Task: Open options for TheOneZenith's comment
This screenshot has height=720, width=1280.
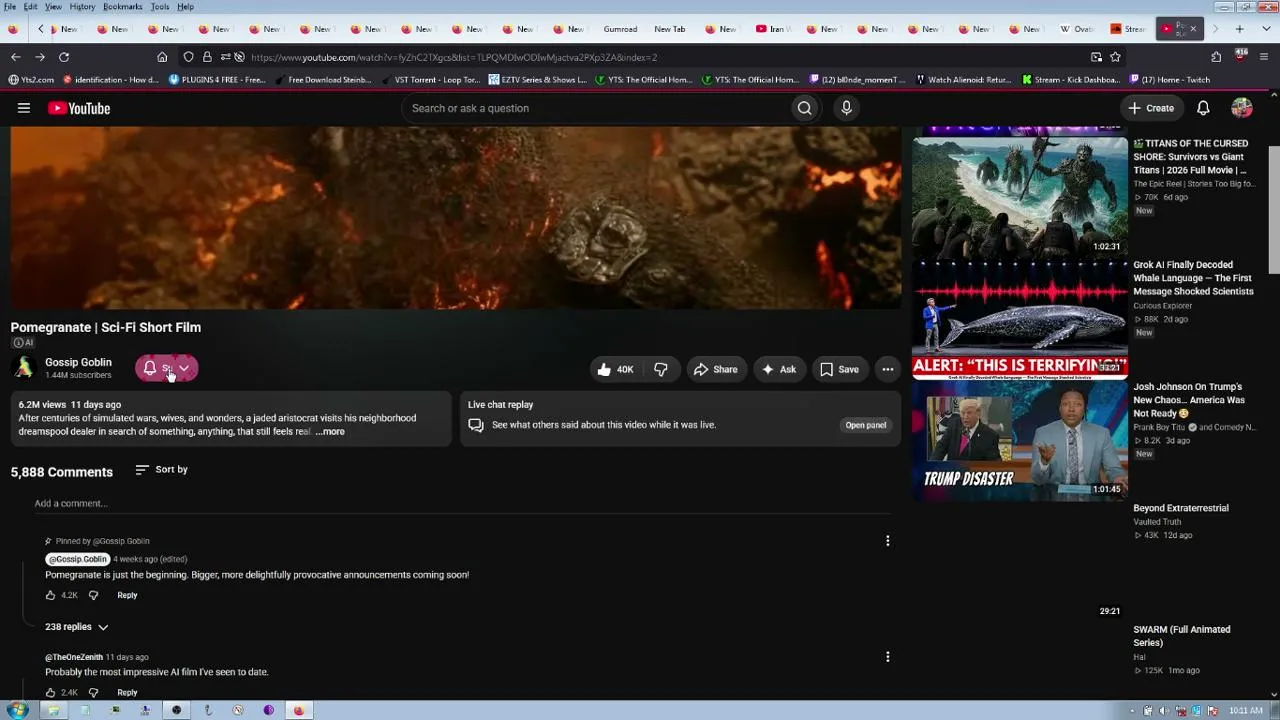Action: 887,657
